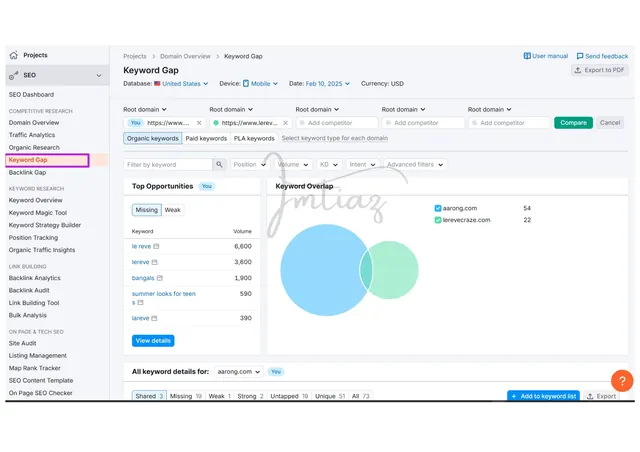
Task: Switch to the Strong keywords tab
Action: coord(250,396)
